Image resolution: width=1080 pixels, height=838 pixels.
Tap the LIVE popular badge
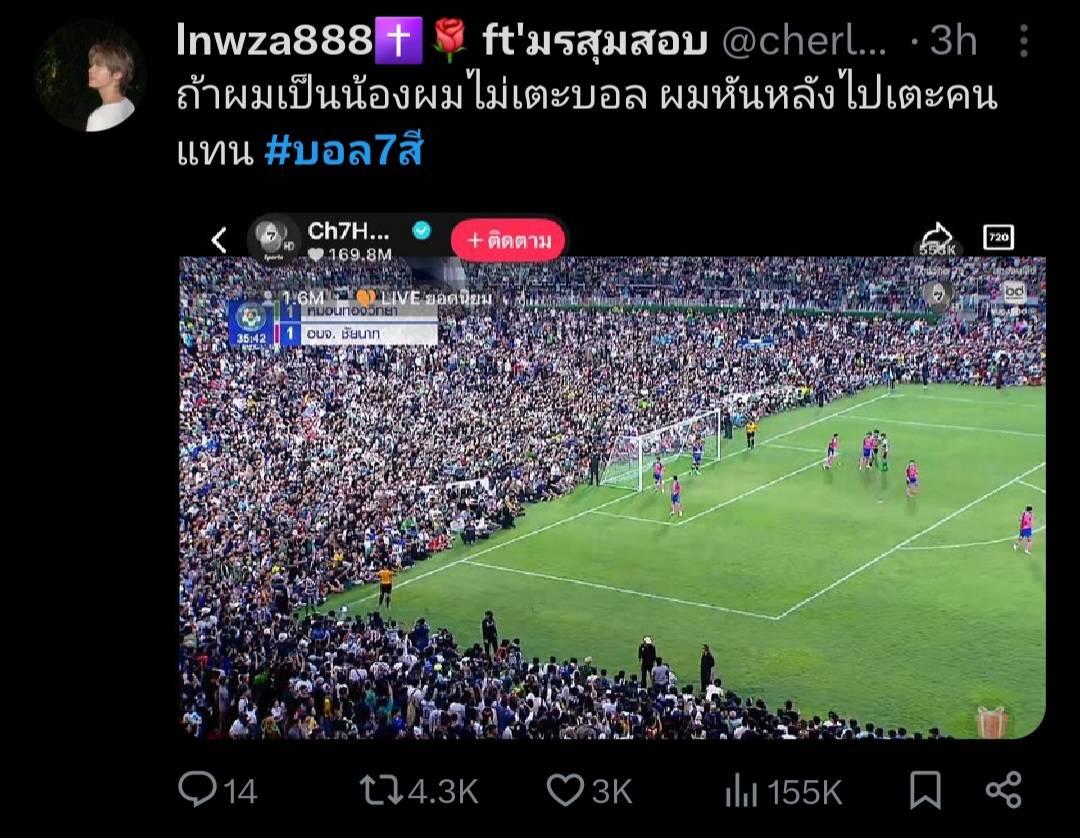424,297
